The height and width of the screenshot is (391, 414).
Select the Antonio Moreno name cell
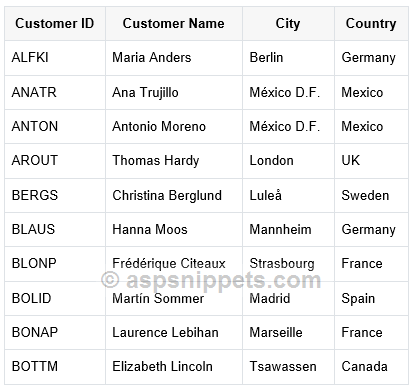[174, 127]
